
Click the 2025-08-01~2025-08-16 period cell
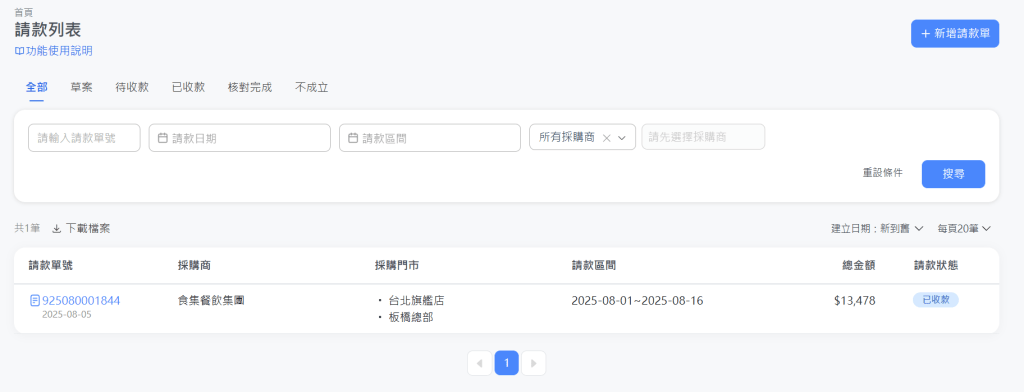pyautogui.click(x=637, y=301)
